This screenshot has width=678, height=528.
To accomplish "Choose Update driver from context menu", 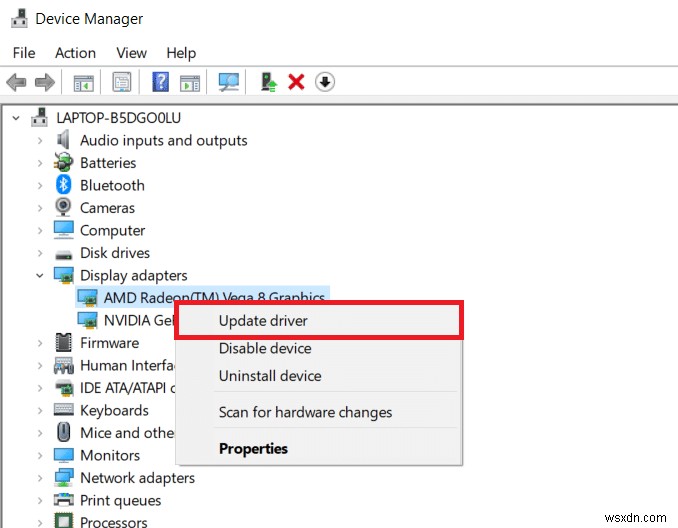I will click(263, 321).
